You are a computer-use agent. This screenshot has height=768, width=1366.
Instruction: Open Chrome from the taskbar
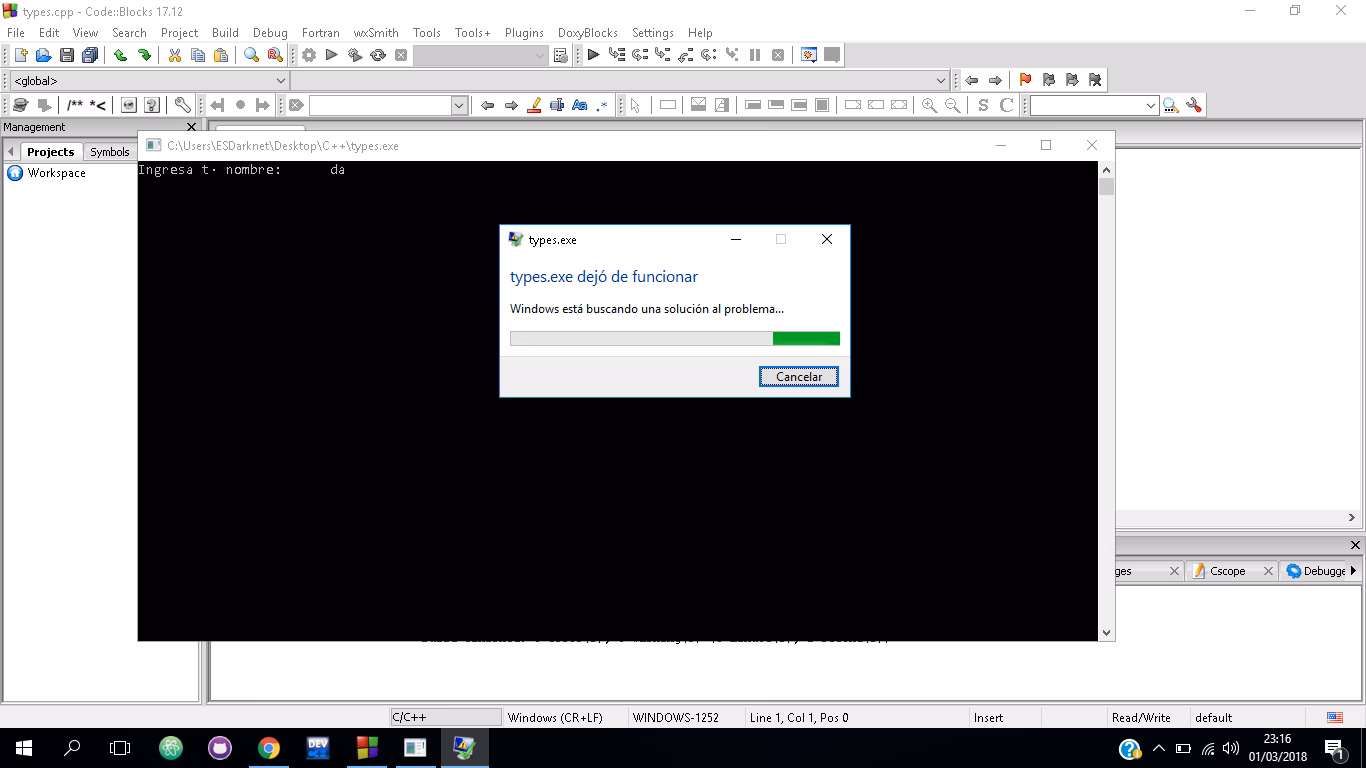click(268, 748)
